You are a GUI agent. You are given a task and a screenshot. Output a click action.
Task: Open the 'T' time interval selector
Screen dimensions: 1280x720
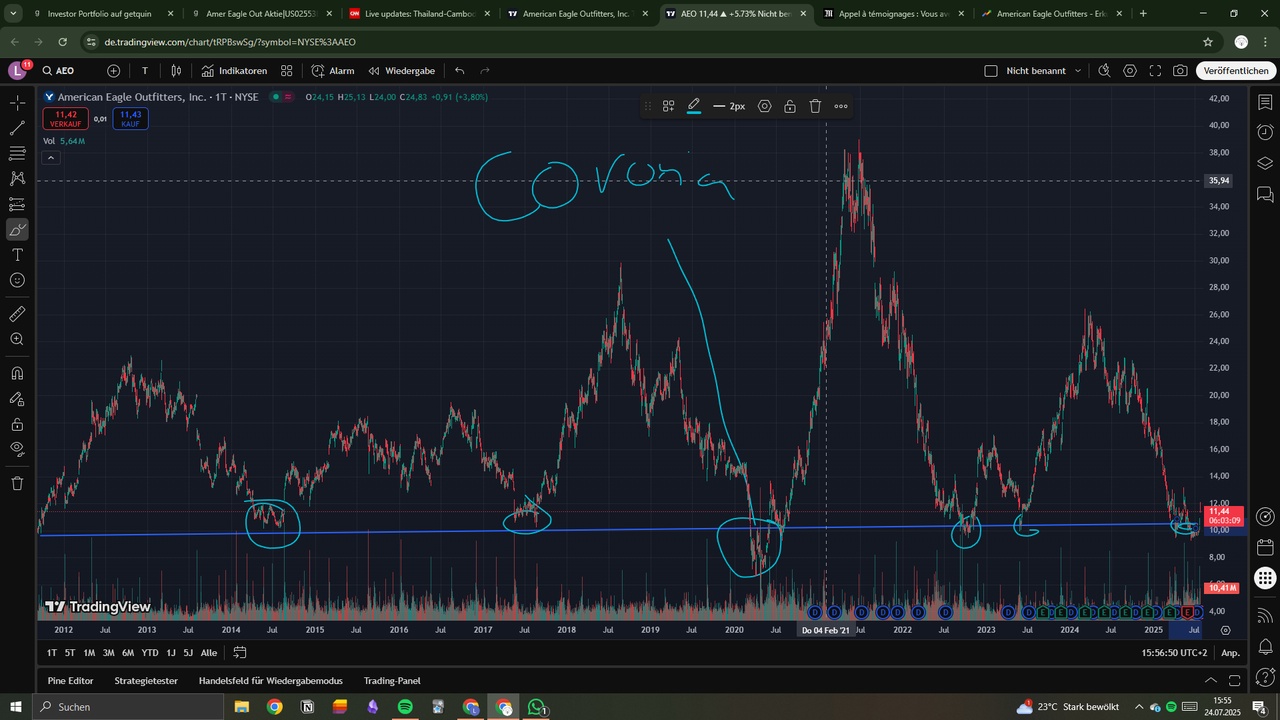point(145,71)
